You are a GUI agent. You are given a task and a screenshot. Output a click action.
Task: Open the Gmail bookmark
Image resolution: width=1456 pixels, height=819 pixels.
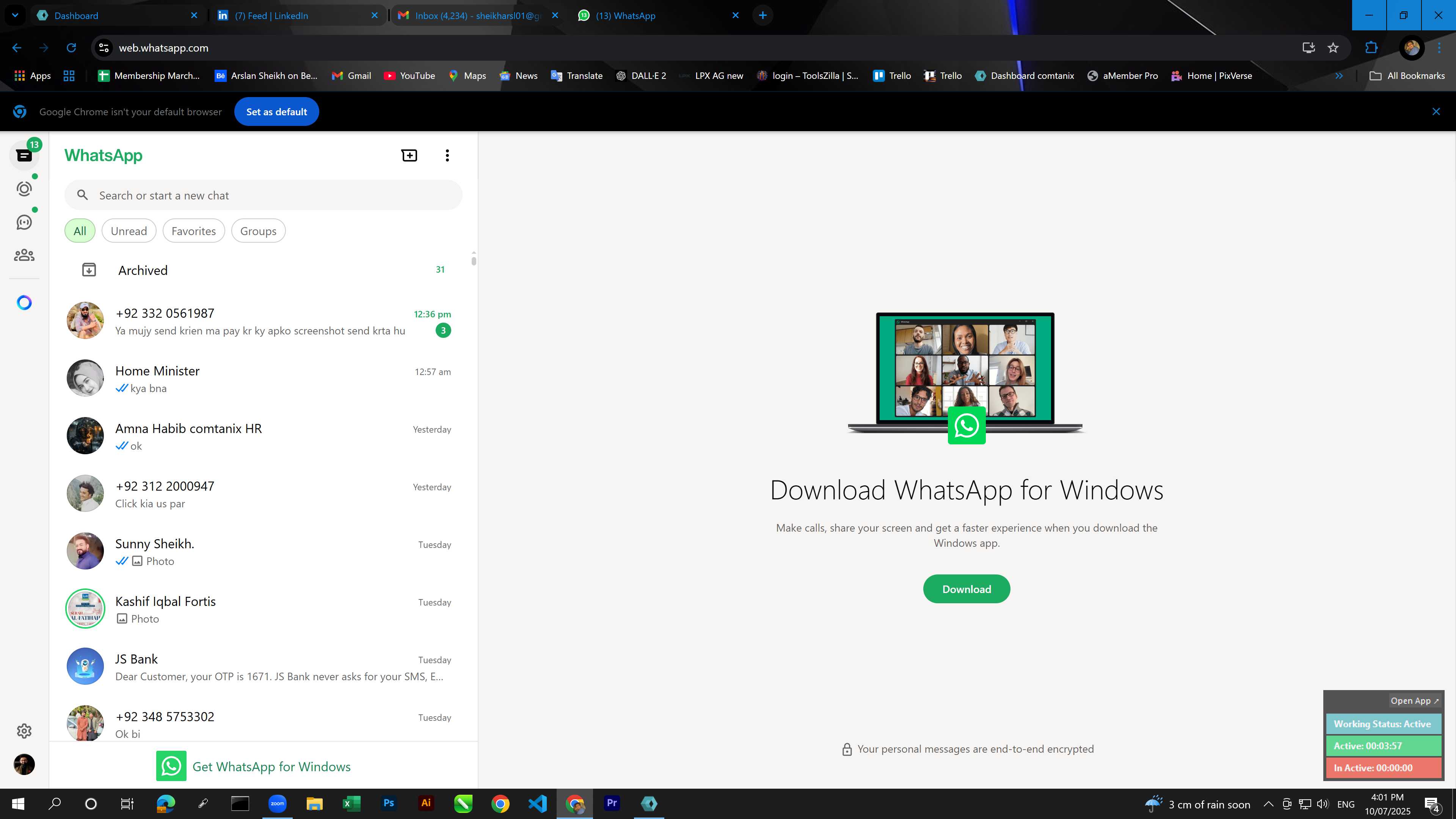tap(351, 76)
